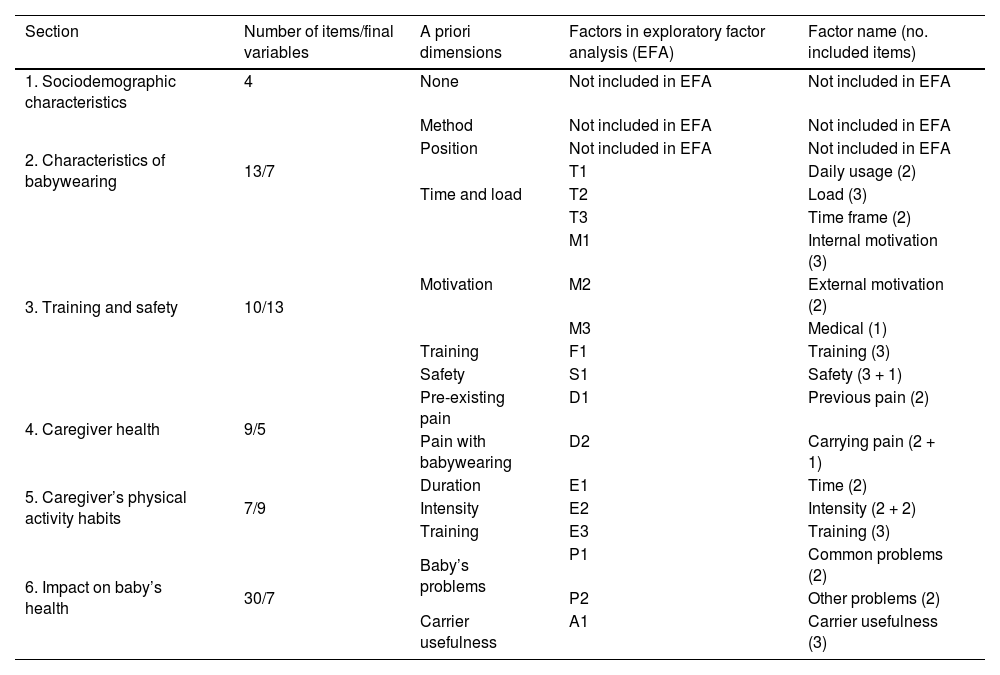Viewport: 1000px width, 675px height.
Task: Select the "Internal motivation (3)" factor name
Action: [872, 250]
